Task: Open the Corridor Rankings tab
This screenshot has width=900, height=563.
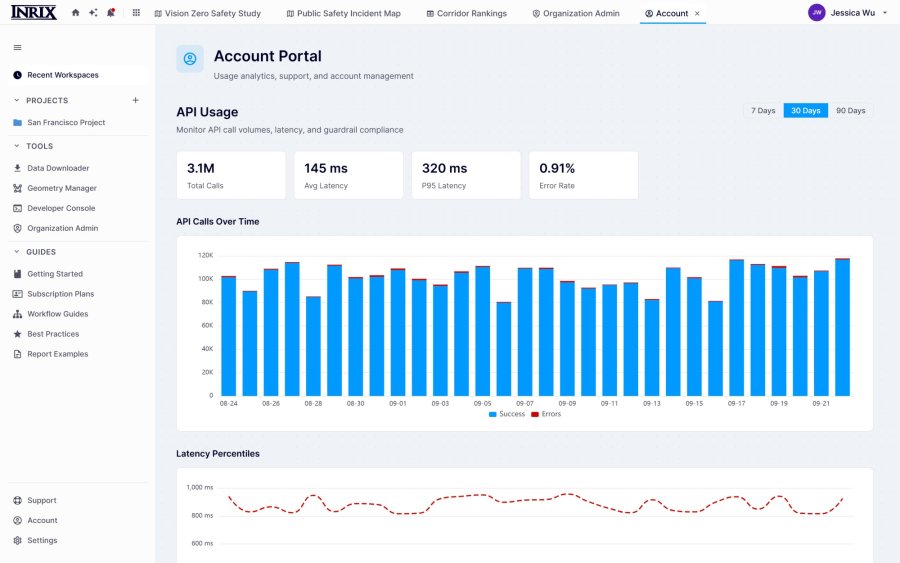Action: click(466, 13)
